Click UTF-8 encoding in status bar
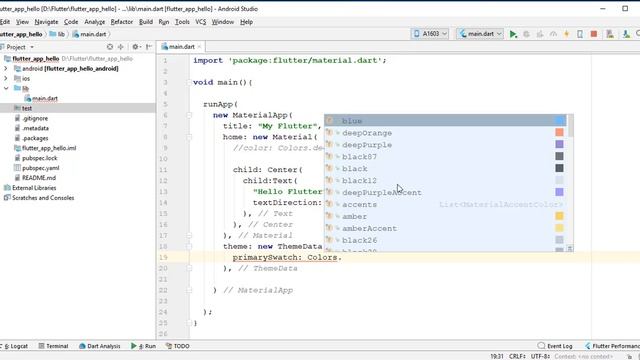 [x=540, y=356]
